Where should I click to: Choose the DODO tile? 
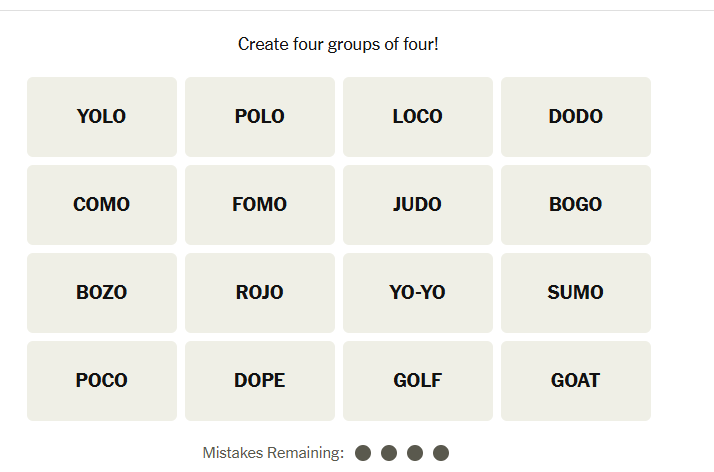pos(576,117)
